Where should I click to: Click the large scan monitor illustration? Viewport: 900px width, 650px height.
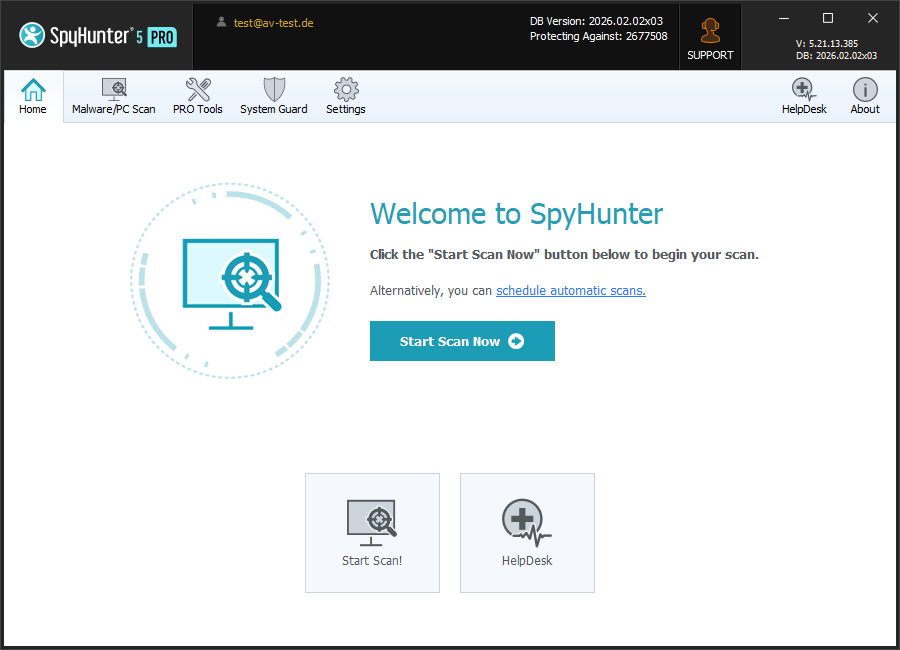(230, 281)
